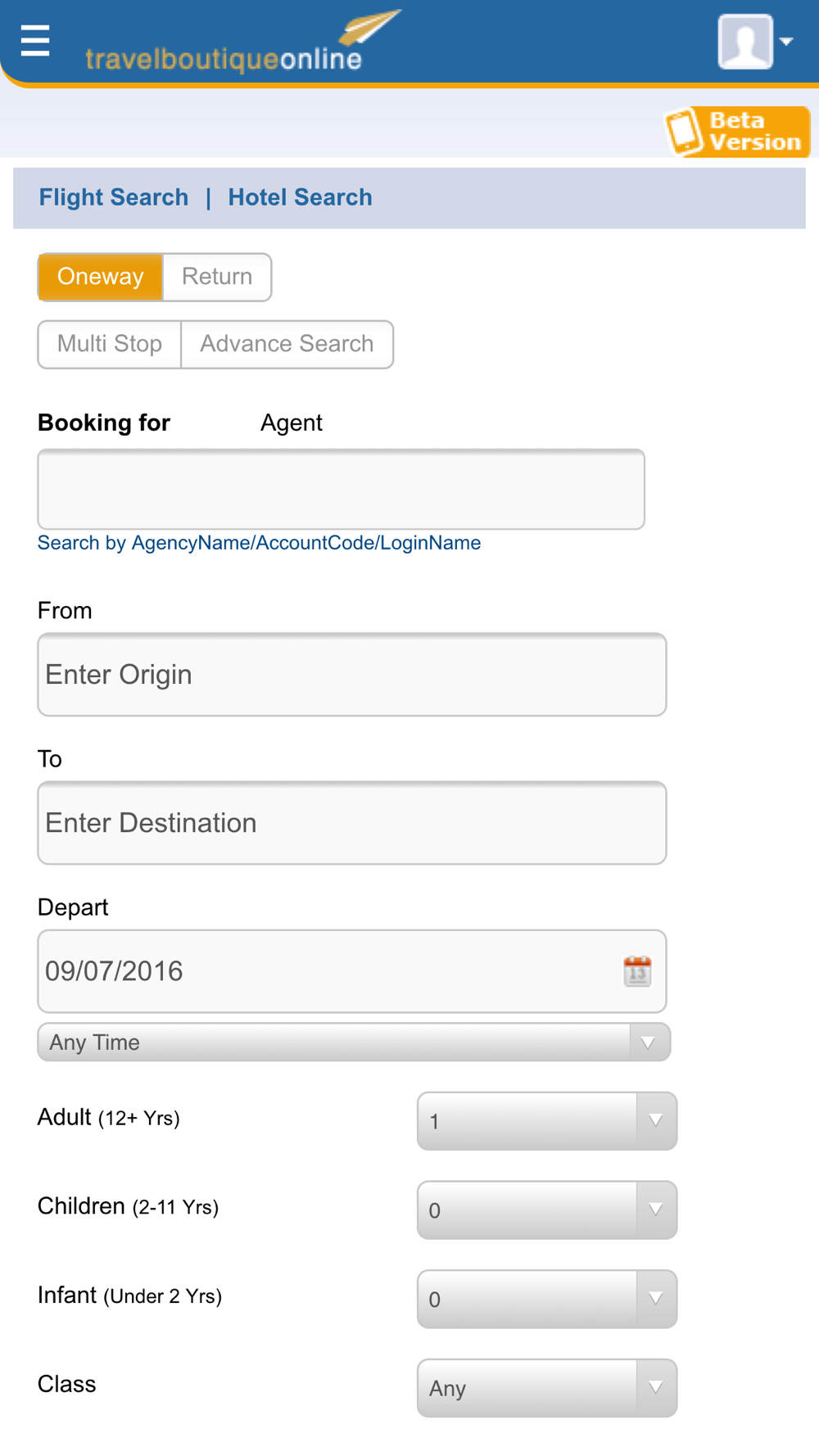Open the Depart date calendar icon
This screenshot has width=819, height=1456.
tap(637, 971)
